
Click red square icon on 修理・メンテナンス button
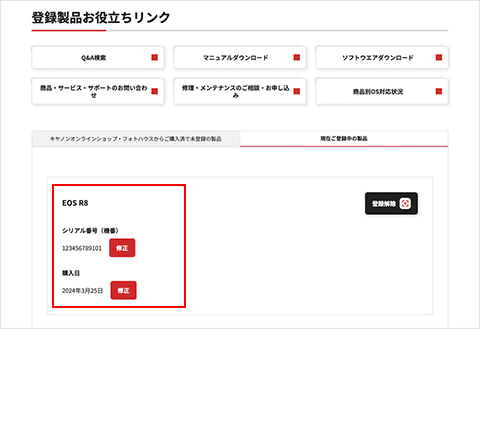[x=297, y=91]
